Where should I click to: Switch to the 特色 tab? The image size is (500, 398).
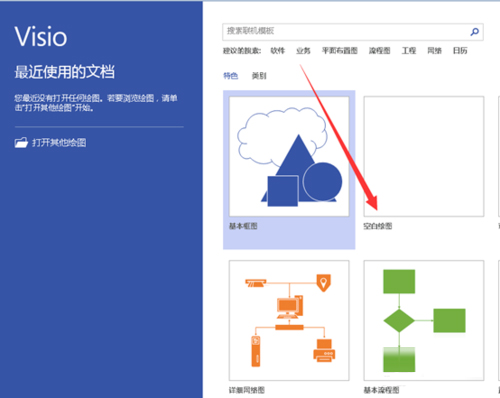click(x=231, y=76)
